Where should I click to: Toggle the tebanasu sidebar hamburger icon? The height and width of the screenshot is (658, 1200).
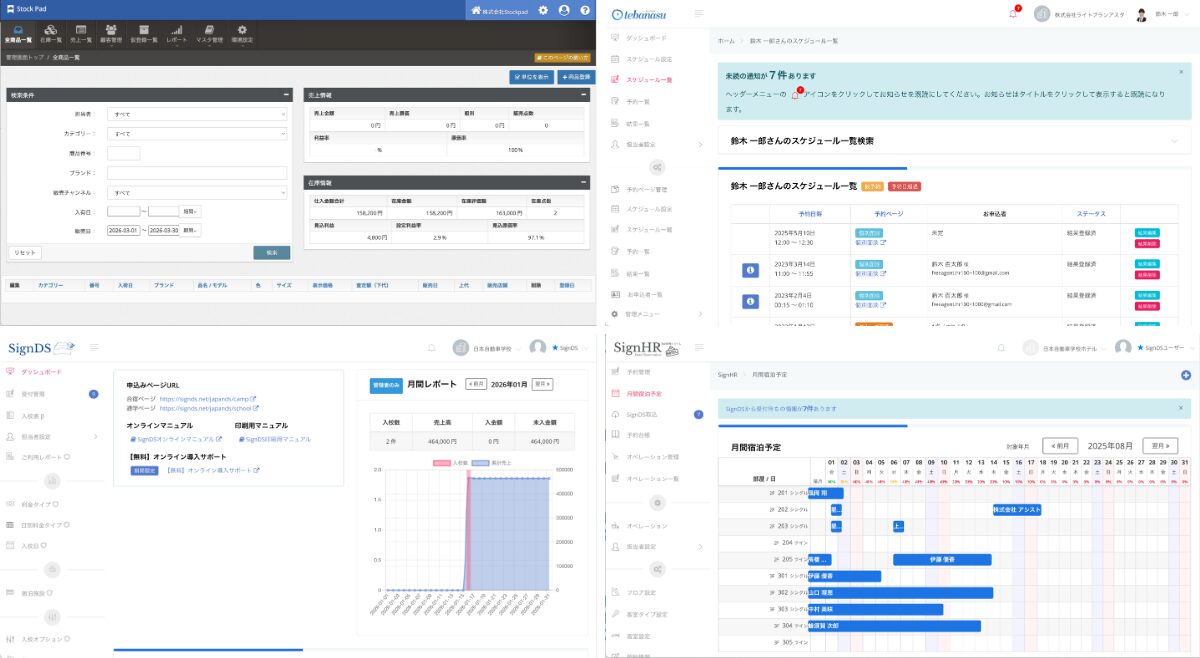pyautogui.click(x=699, y=14)
